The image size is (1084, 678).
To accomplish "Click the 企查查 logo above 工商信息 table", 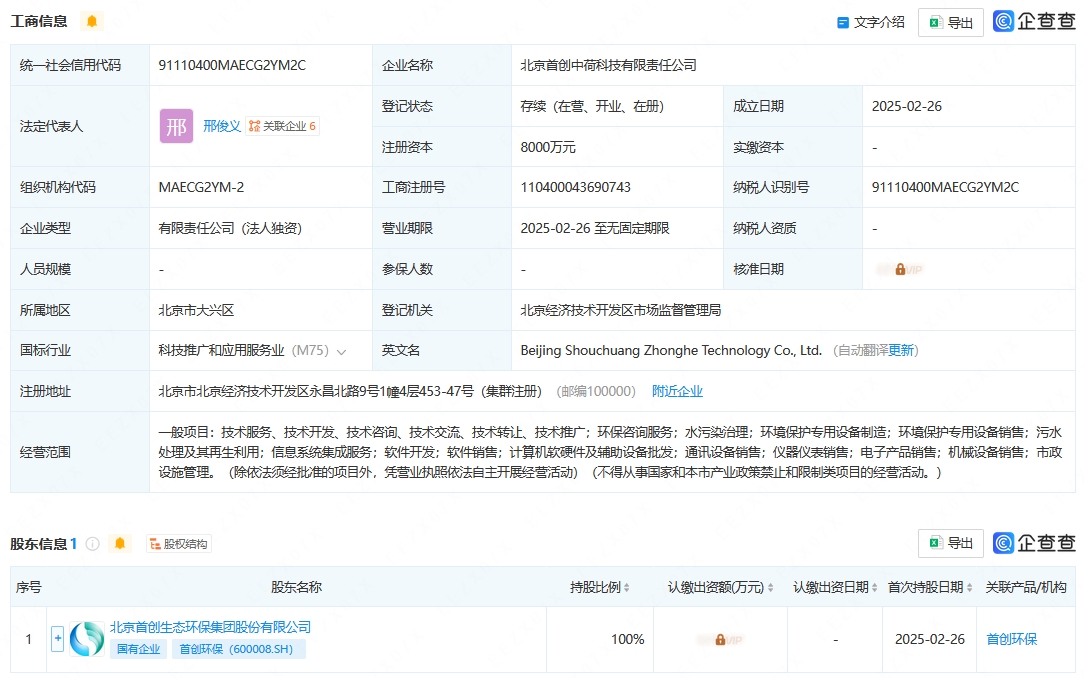I will pyautogui.click(x=1034, y=21).
